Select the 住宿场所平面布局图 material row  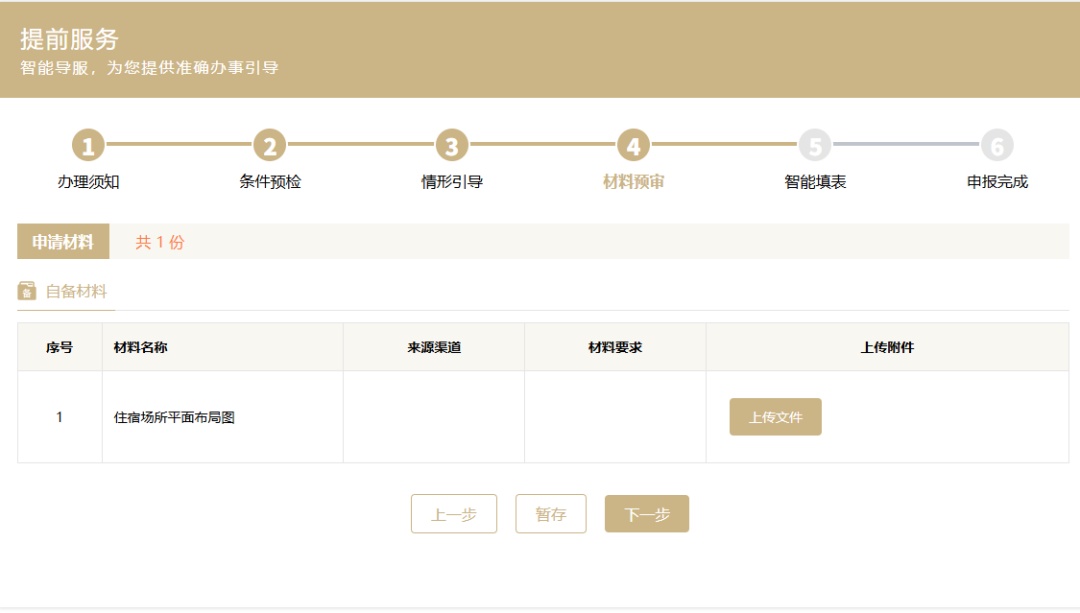click(x=174, y=418)
